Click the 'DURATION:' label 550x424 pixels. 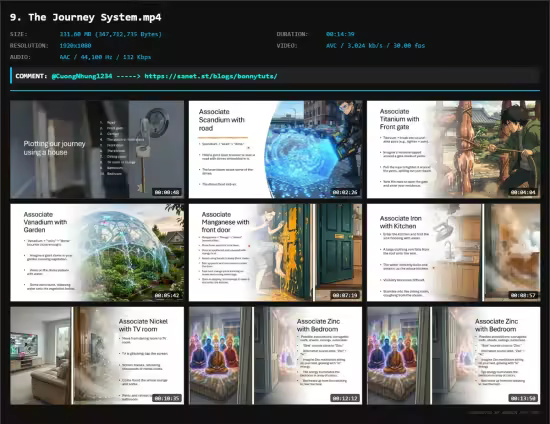pos(292,34)
